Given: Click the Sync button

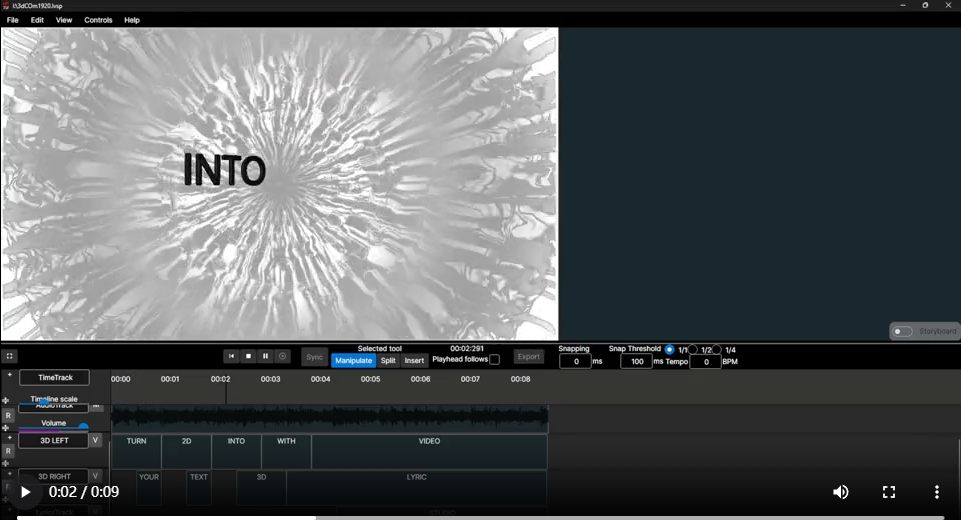Looking at the screenshot, I should (x=314, y=357).
